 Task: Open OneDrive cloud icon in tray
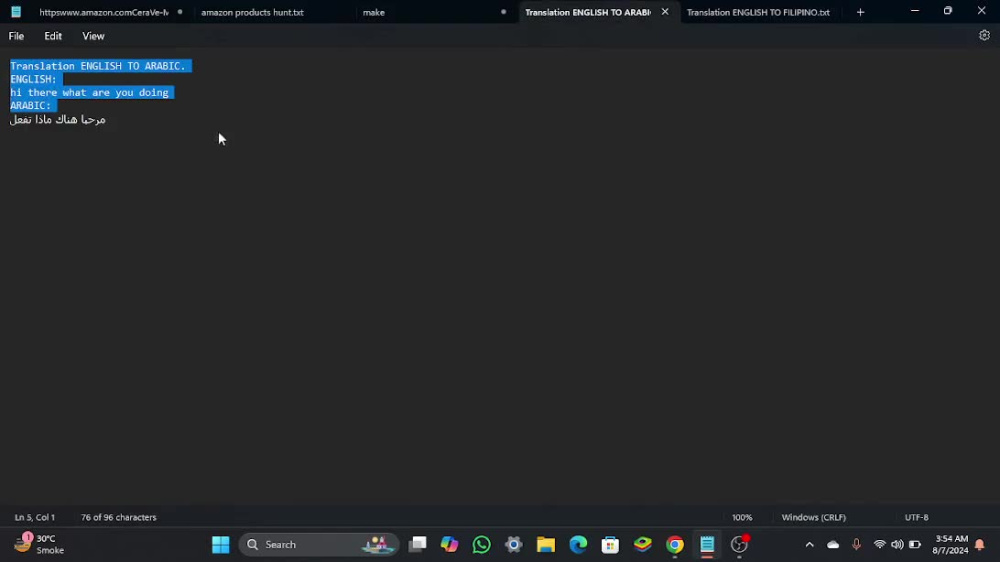[x=833, y=544]
